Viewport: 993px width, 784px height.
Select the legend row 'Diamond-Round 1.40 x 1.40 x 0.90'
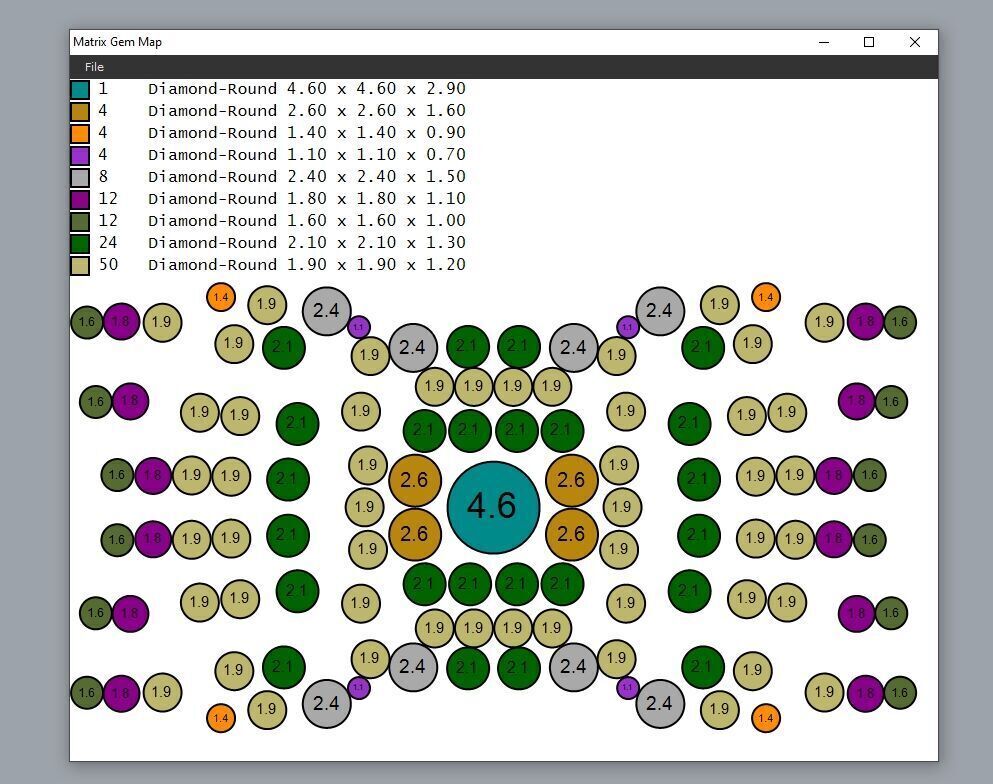307,133
